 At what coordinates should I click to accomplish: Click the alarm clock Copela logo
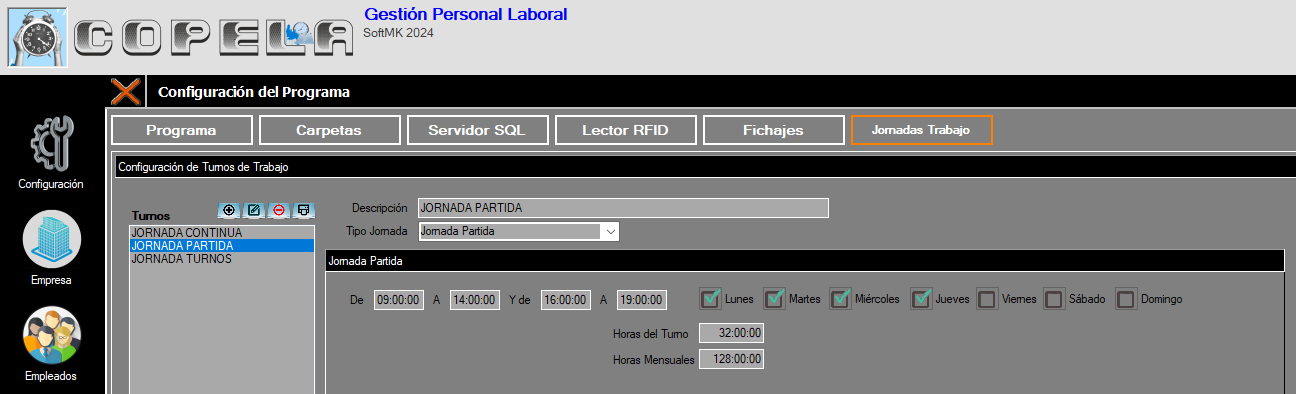pyautogui.click(x=37, y=37)
